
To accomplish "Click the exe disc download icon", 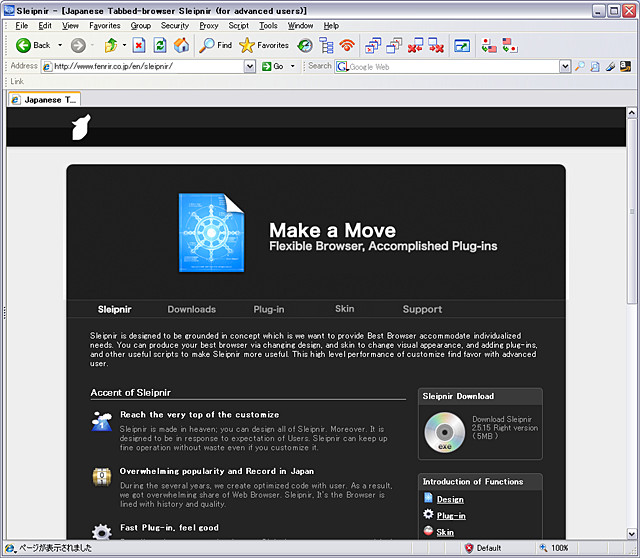I will pyautogui.click(x=444, y=432).
